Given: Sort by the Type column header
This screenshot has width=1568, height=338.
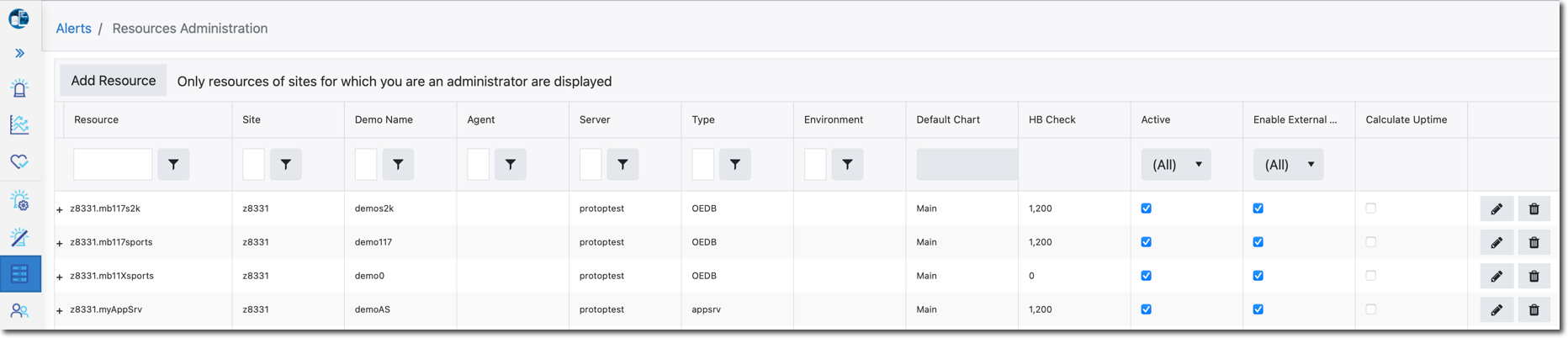Looking at the screenshot, I should coord(703,119).
